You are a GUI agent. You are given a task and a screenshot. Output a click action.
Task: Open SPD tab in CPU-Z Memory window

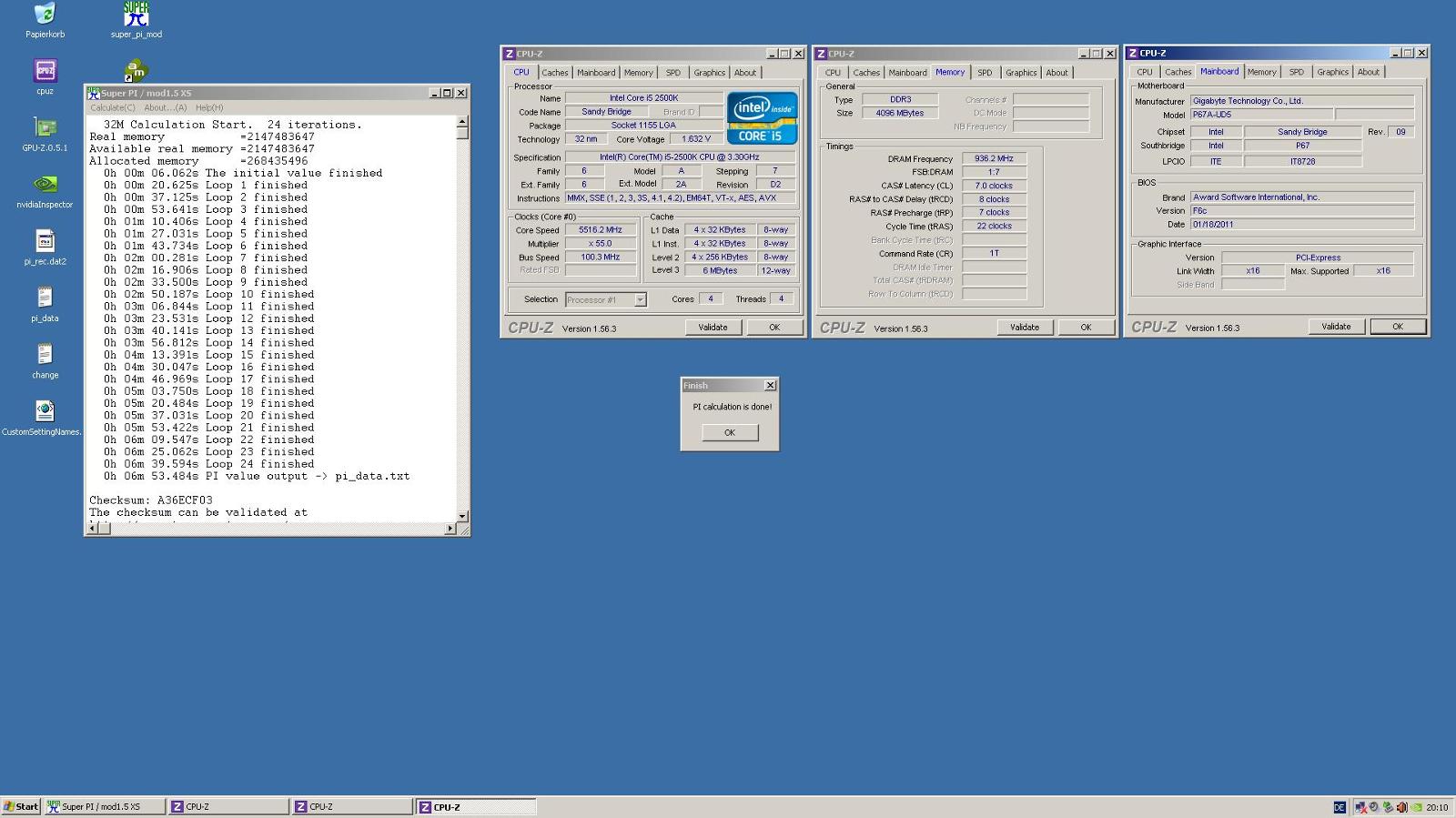tap(985, 73)
